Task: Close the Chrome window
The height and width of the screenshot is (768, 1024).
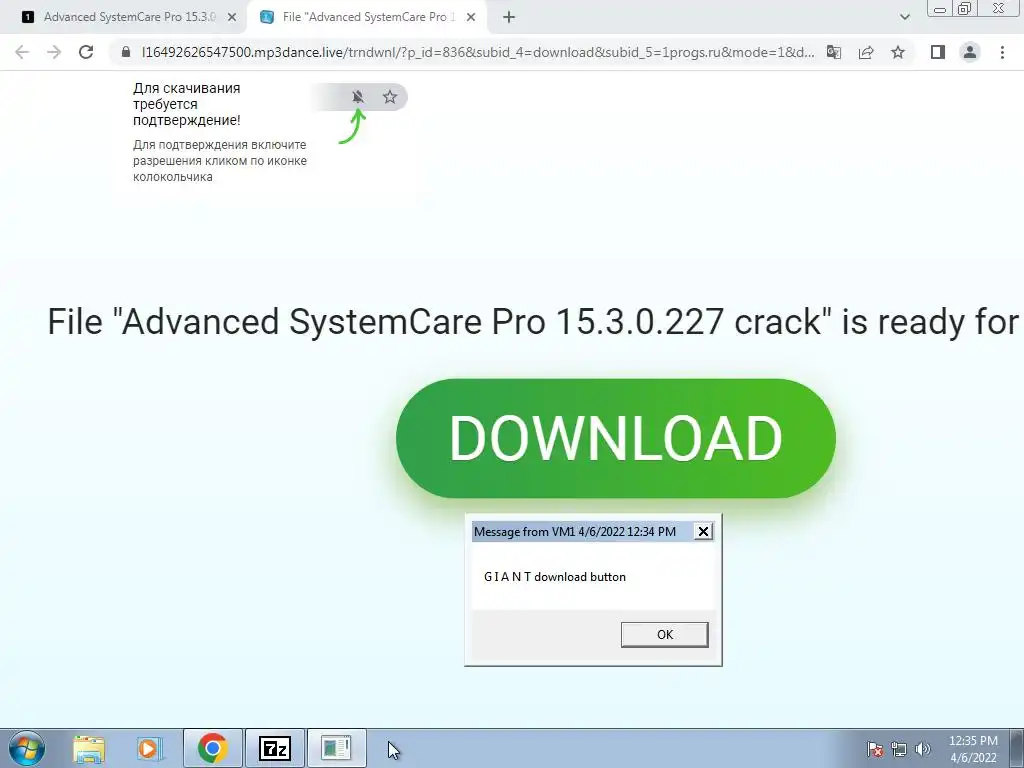Action: click(999, 9)
